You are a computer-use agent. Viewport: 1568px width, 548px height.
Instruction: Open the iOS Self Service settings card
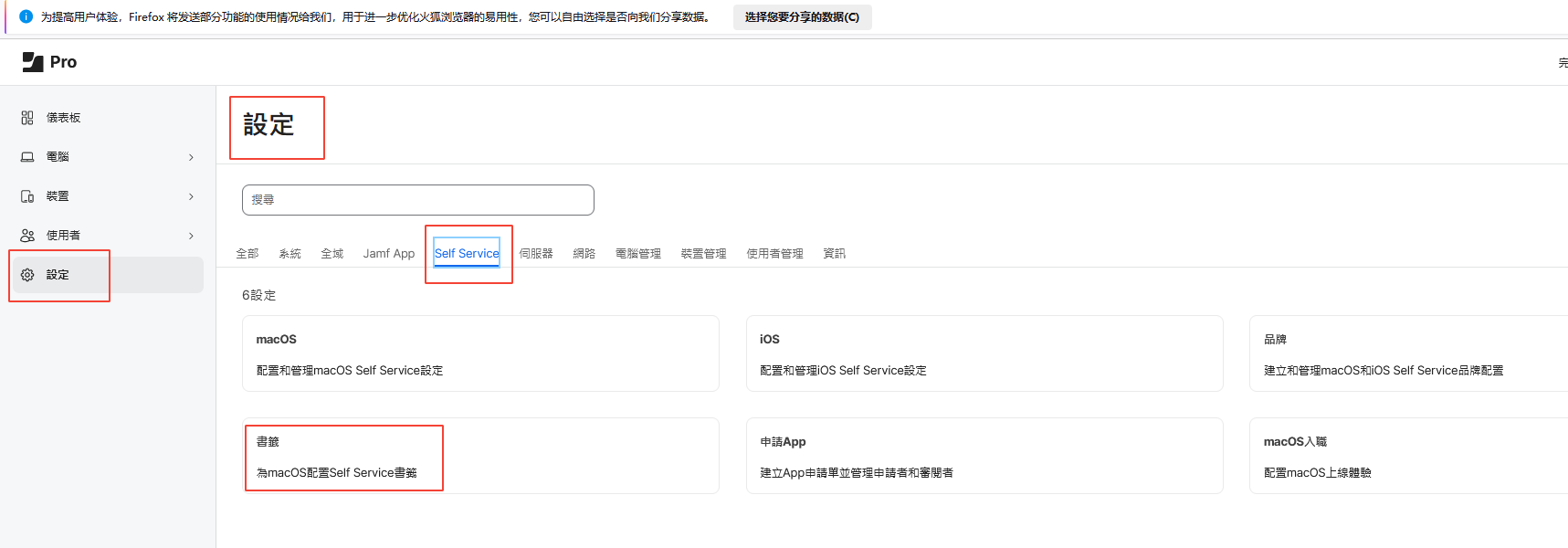[x=984, y=353]
